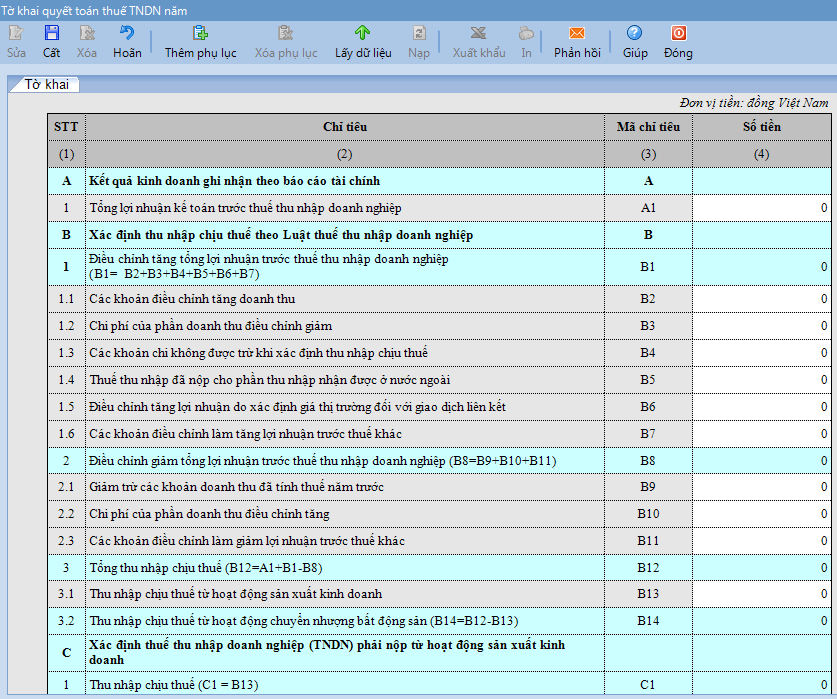Click section header 'Xác định thu nhập chịu thuế'
This screenshot has width=837, height=699.
[281, 235]
